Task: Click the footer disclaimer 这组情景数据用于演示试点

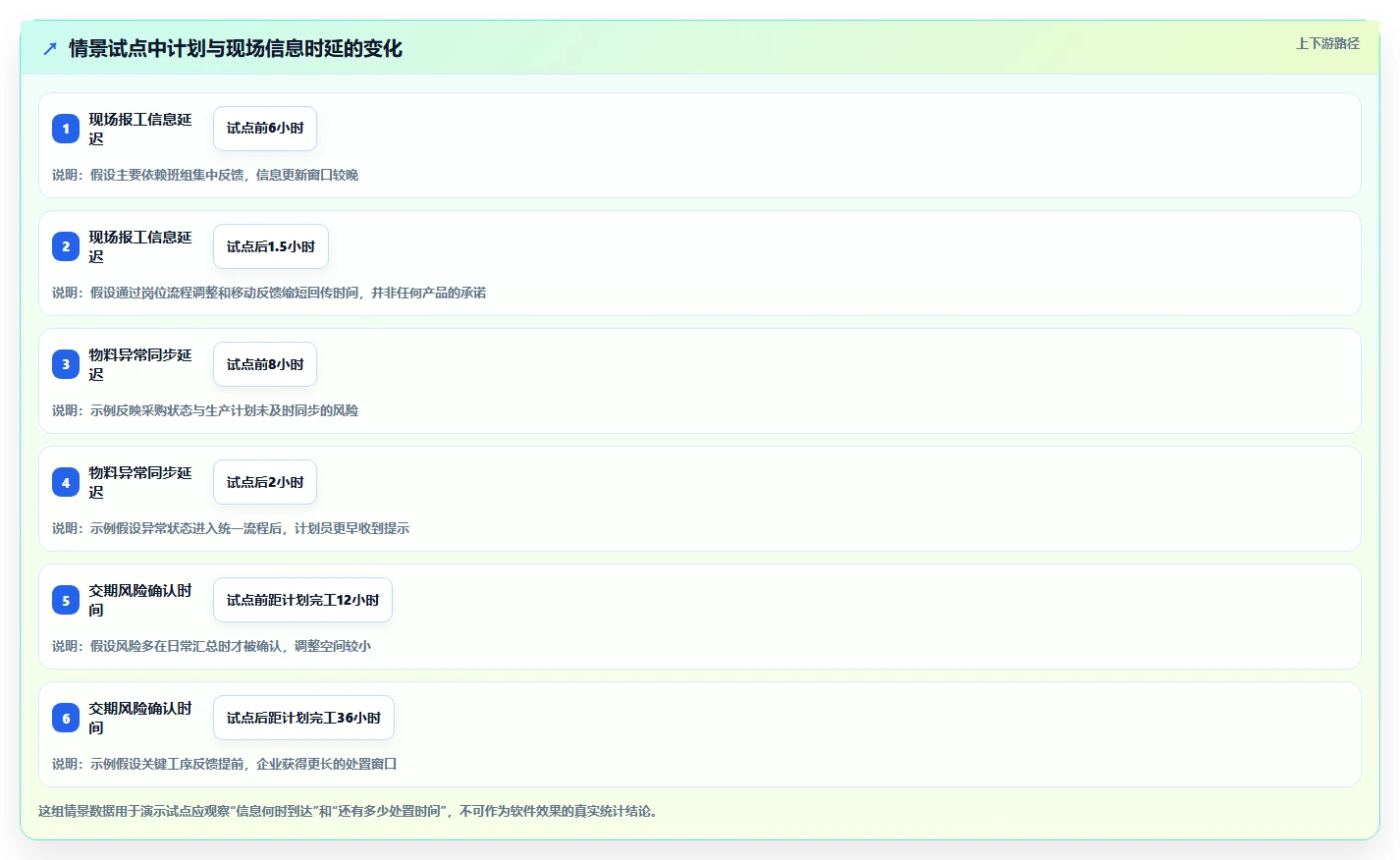Action: [x=348, y=811]
